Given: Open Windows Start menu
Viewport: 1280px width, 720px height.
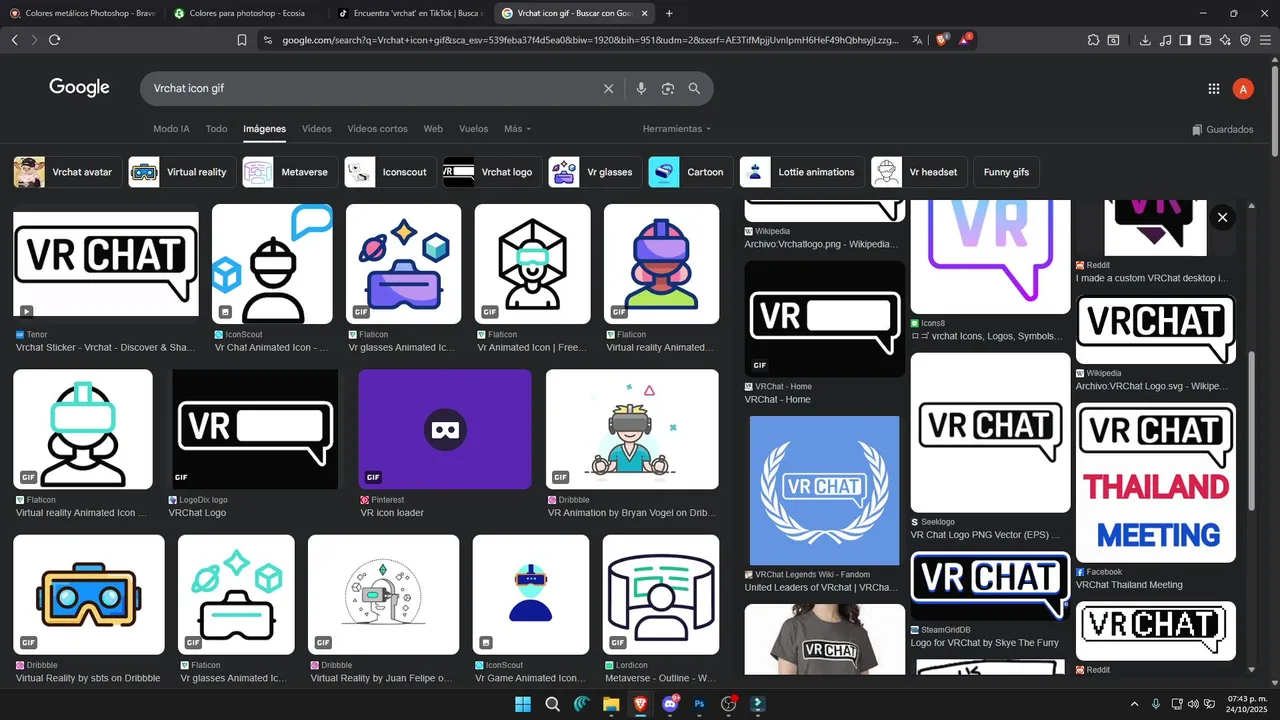Looking at the screenshot, I should [x=522, y=704].
